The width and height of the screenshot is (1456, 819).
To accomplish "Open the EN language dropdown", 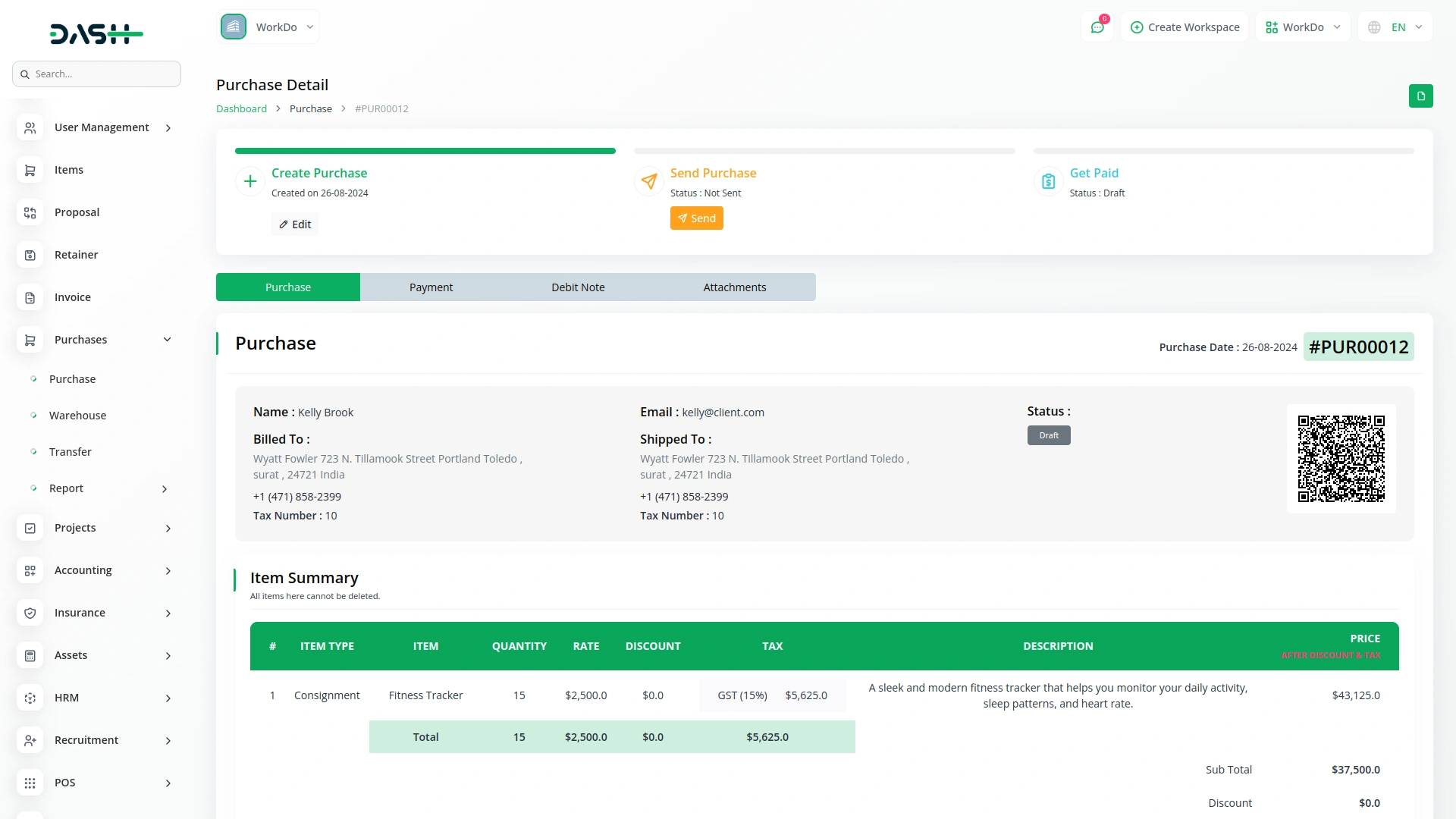I will click(x=1397, y=27).
